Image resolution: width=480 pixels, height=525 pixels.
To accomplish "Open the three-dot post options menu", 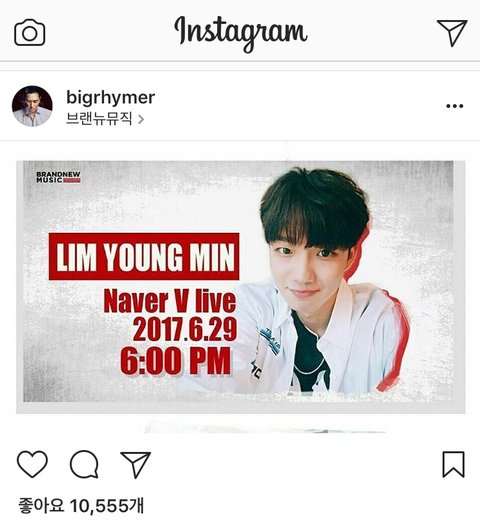I will click(455, 106).
